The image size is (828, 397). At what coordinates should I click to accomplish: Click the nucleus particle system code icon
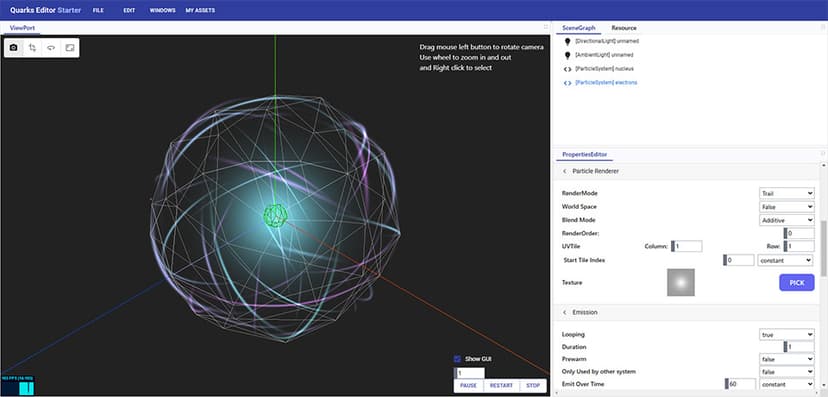coord(568,69)
